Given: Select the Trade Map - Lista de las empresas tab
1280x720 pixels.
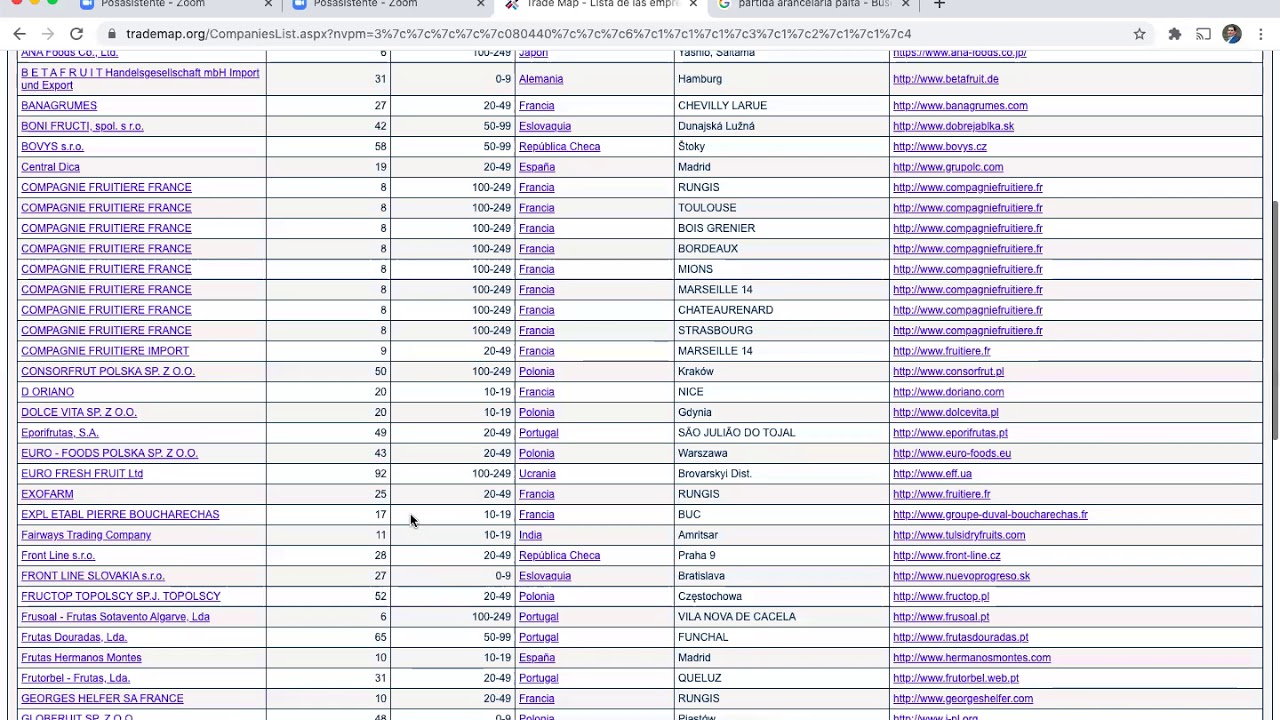Looking at the screenshot, I should [602, 4].
